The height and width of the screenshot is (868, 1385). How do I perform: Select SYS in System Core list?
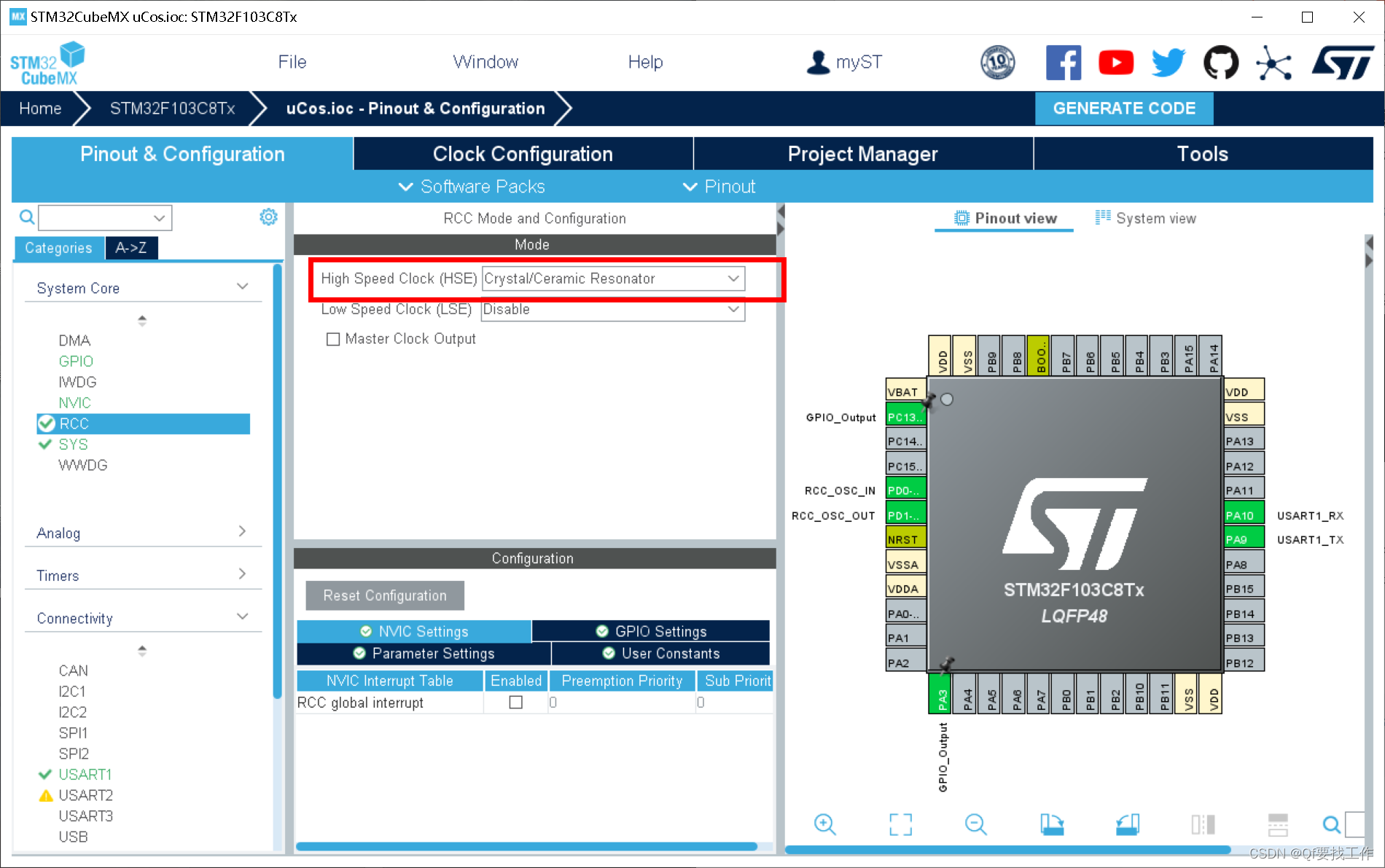[x=73, y=444]
